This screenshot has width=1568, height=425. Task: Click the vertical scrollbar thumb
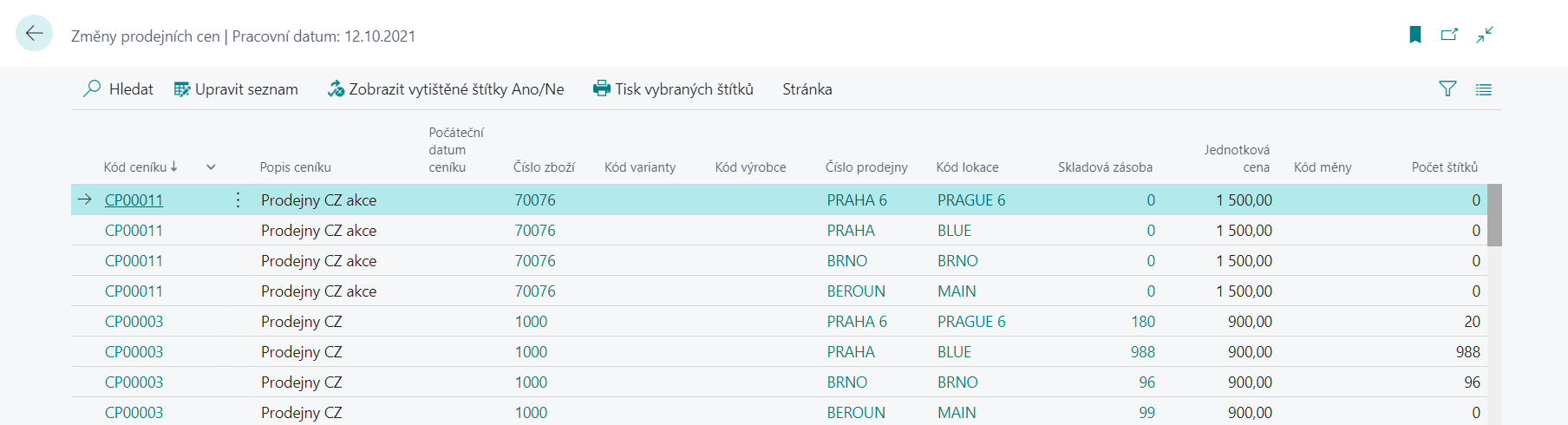coord(1494,215)
